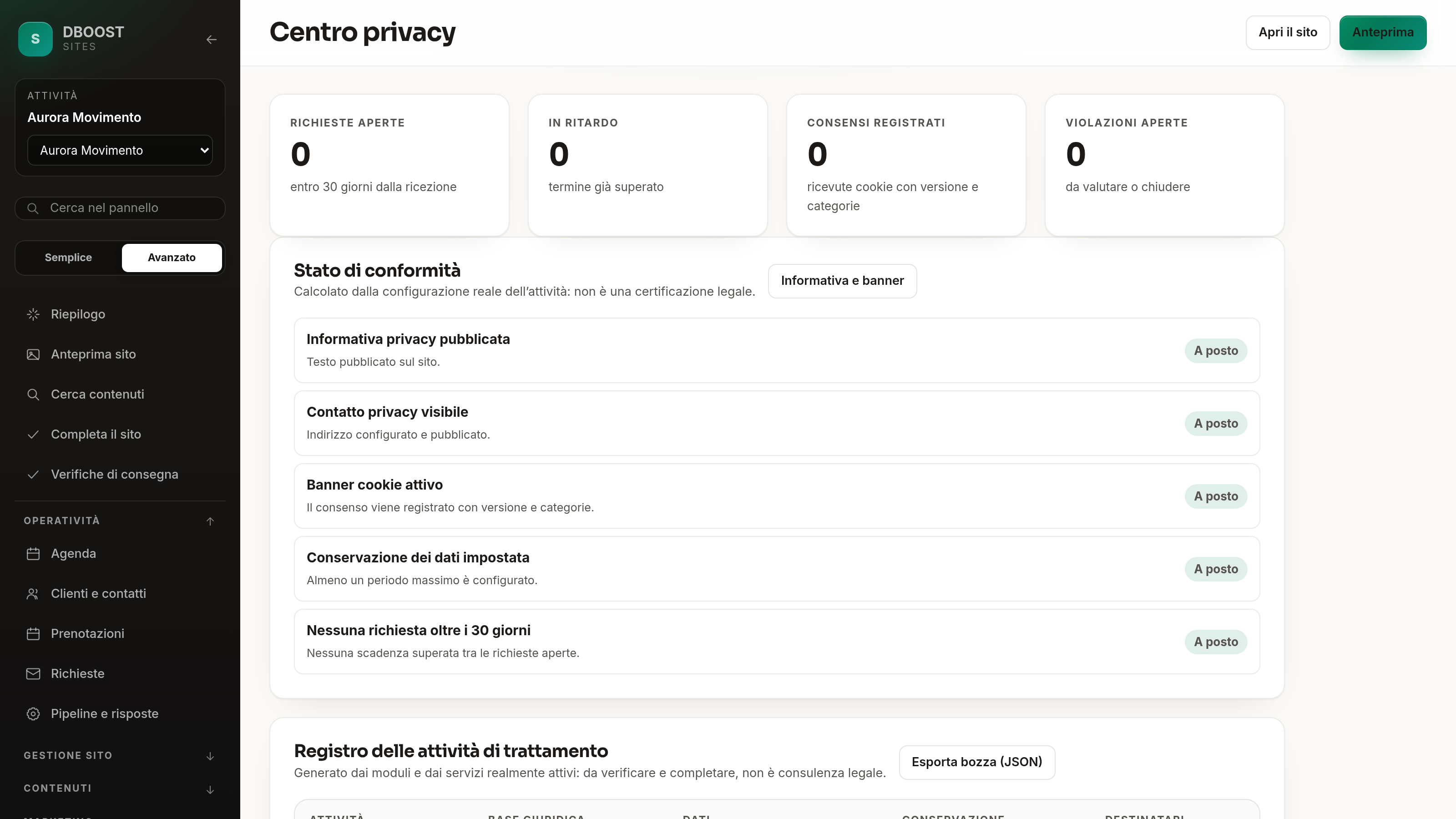This screenshot has height=819, width=1456.
Task: Click the In ritardo card label
Action: tap(583, 123)
